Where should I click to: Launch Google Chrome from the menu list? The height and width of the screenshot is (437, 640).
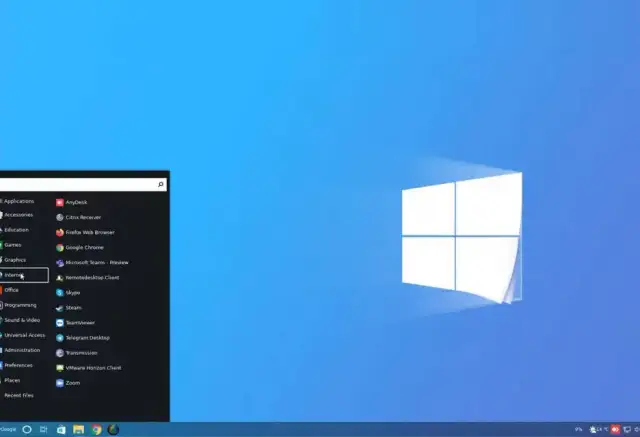coord(80,248)
